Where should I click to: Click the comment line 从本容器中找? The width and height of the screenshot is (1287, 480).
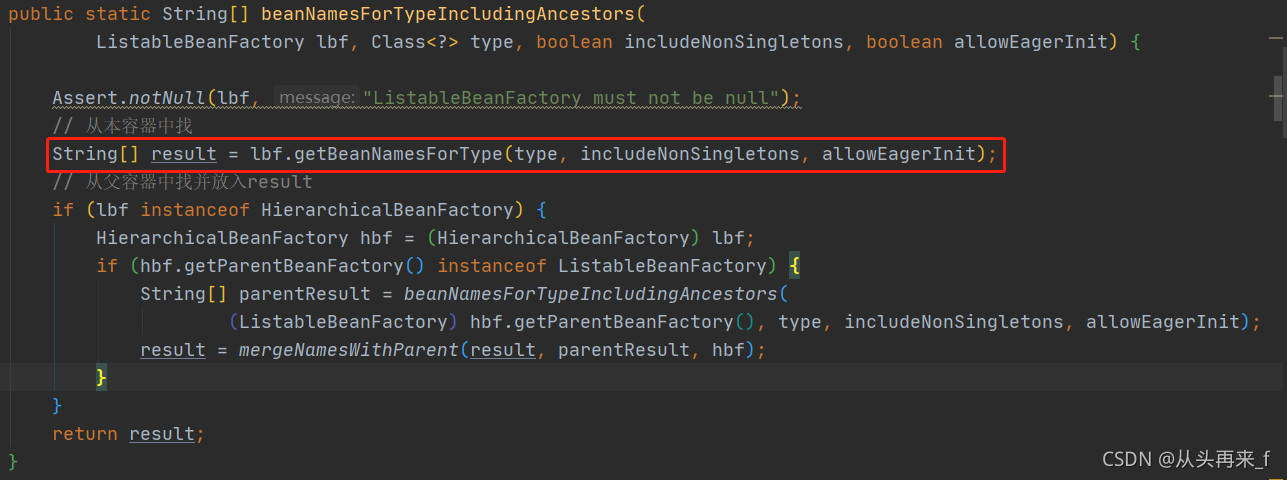coord(123,126)
